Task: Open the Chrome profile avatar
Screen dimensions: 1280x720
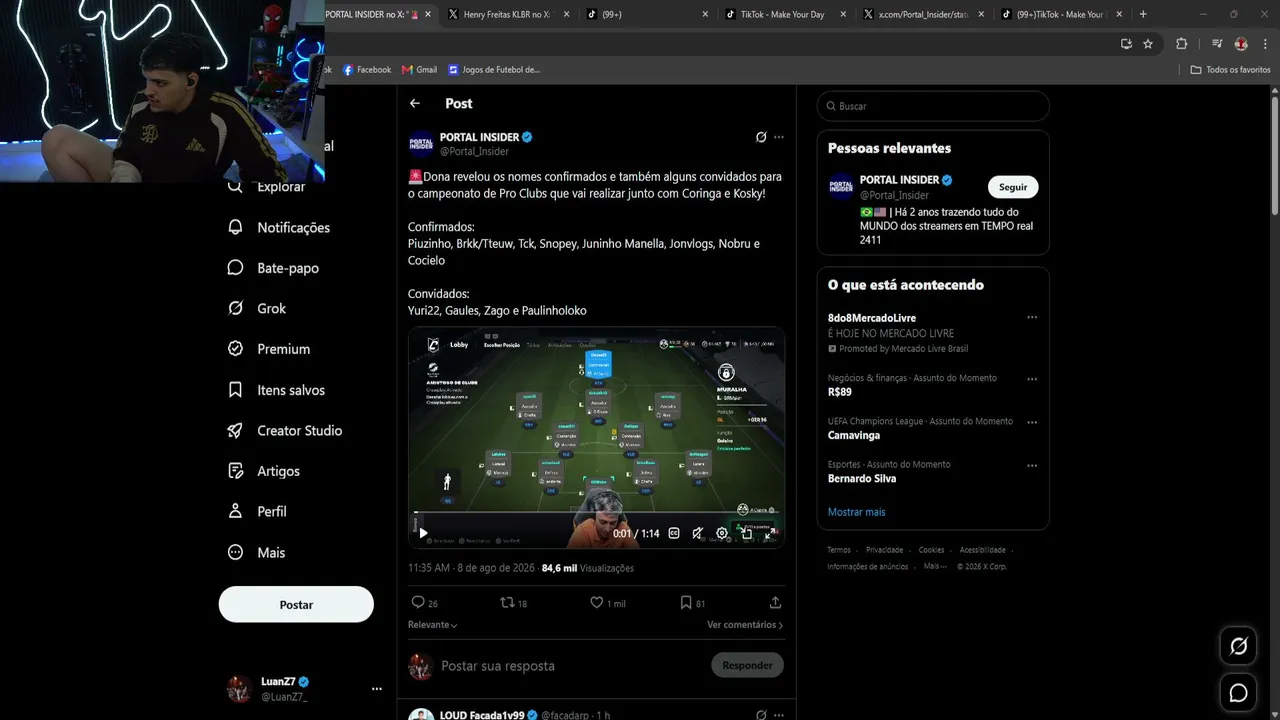Action: [x=1241, y=44]
